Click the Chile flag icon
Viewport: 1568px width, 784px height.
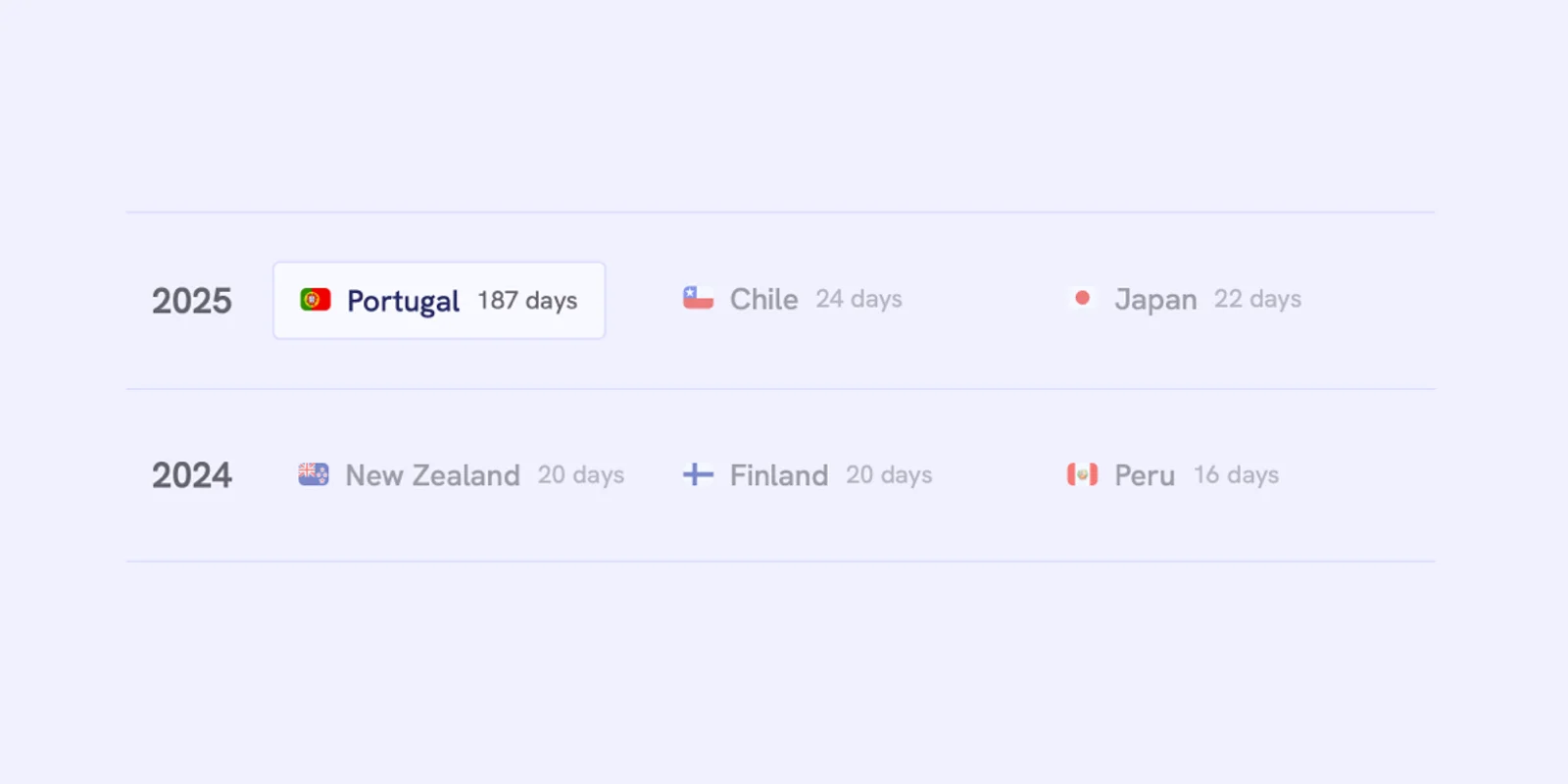698,298
